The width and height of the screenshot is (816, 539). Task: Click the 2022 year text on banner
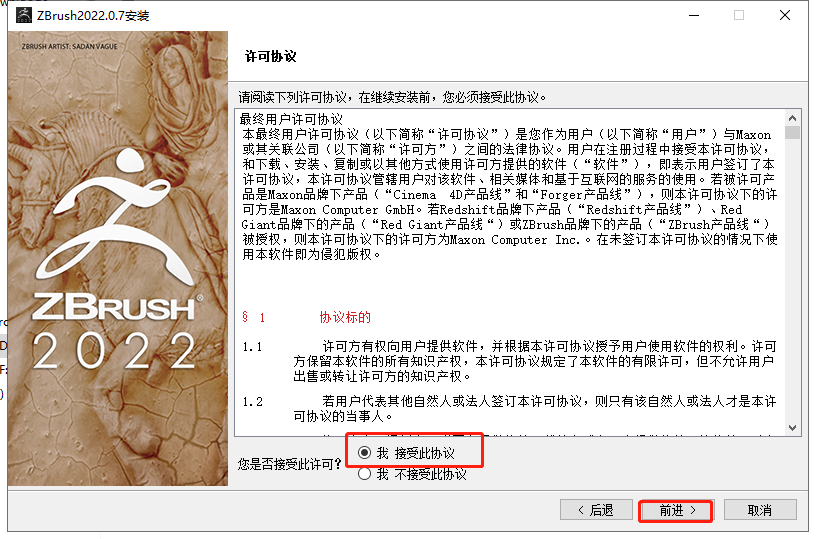[x=115, y=351]
